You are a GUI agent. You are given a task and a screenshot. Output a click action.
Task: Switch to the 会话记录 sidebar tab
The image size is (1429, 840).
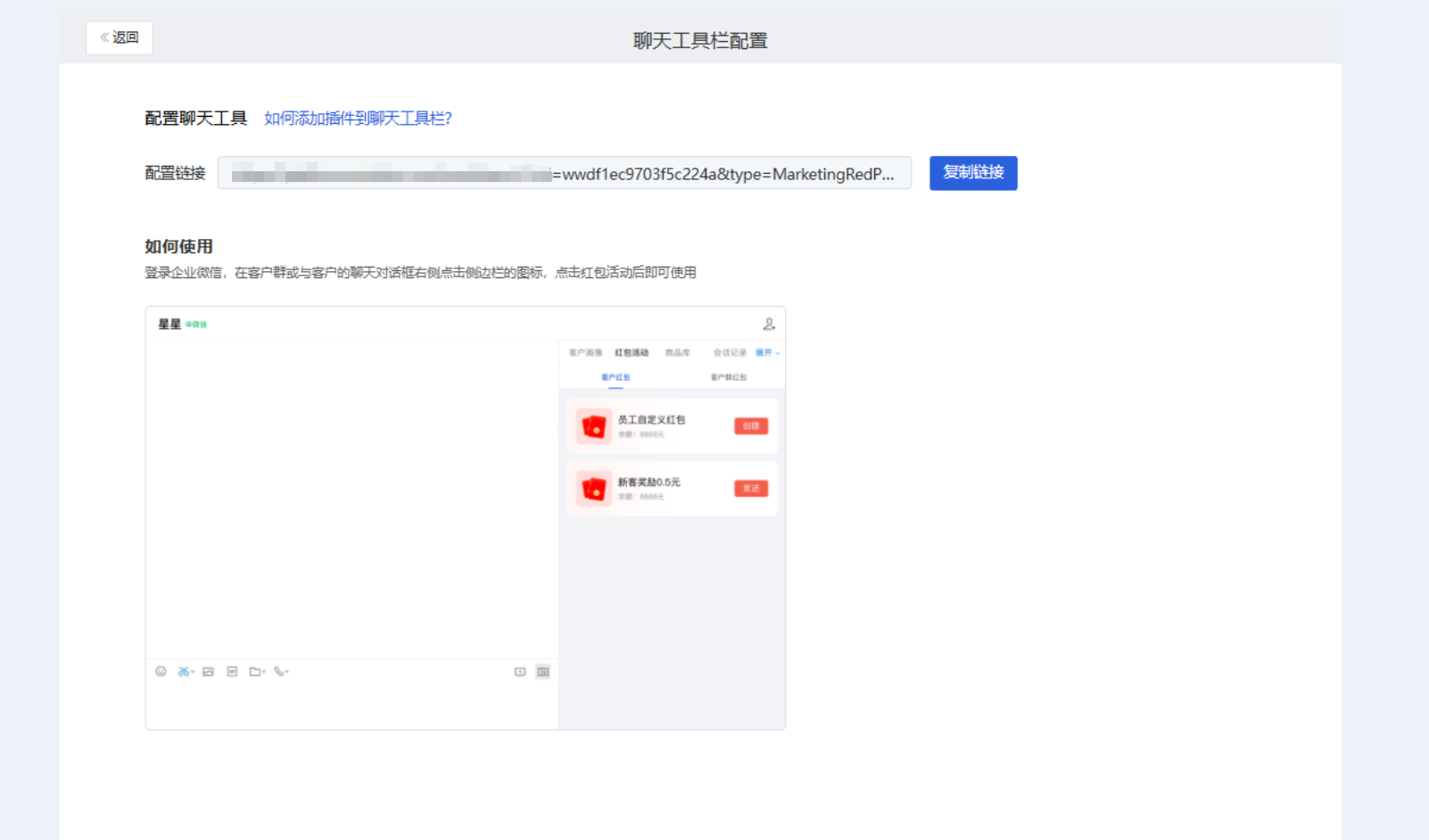730,352
